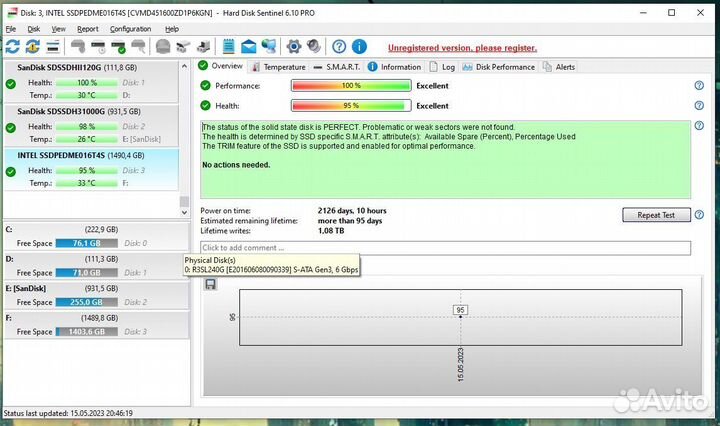Click the disk list scroll up arrow

coord(184,66)
